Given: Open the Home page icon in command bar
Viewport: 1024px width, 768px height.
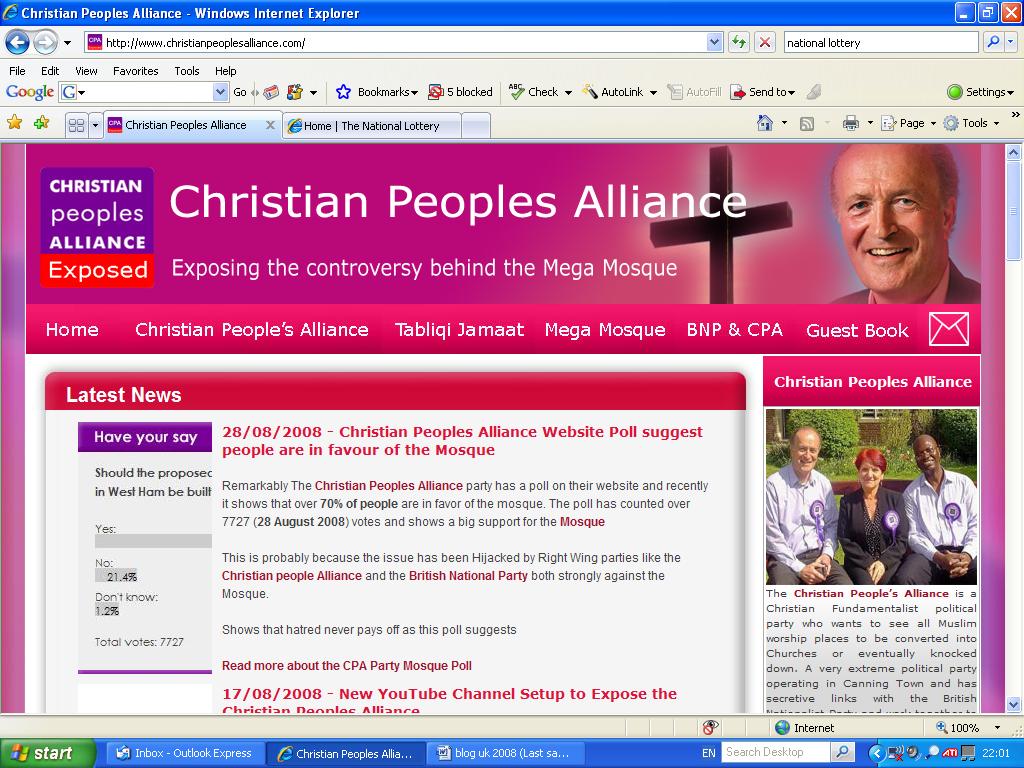Looking at the screenshot, I should pos(765,123).
